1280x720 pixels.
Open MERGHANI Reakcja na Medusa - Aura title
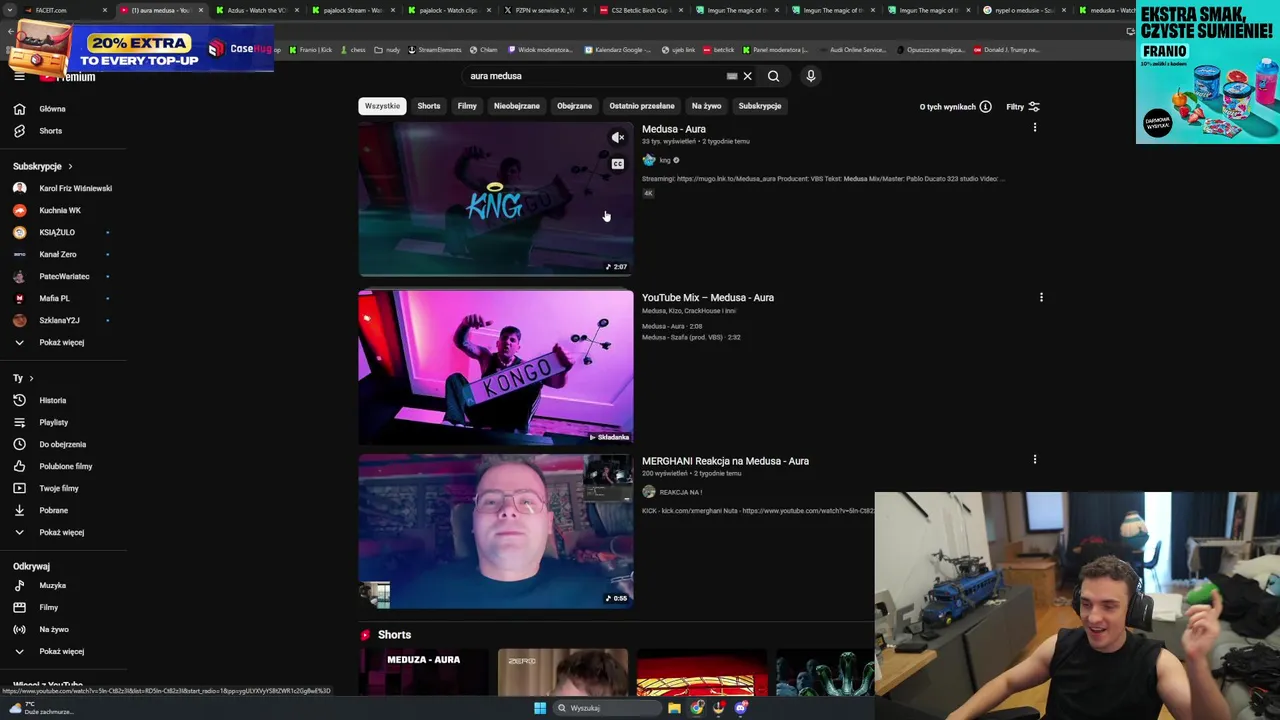(725, 461)
